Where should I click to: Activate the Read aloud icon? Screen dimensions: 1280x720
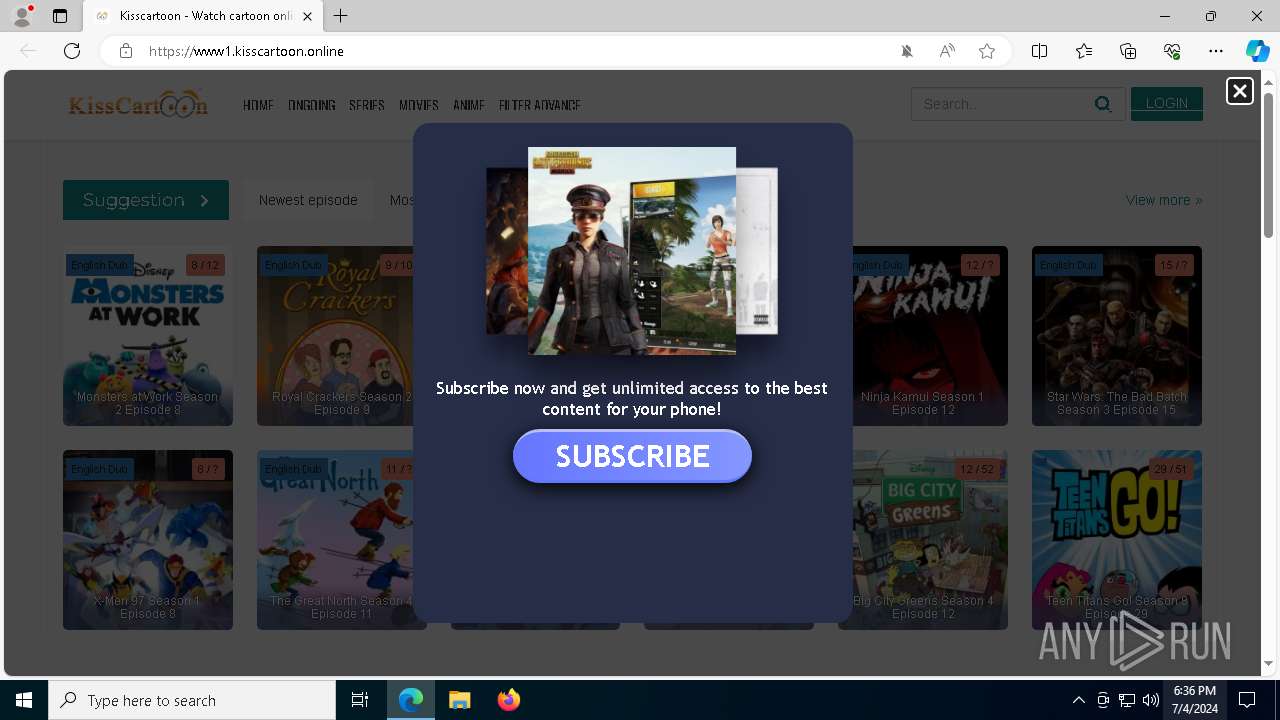pos(947,51)
